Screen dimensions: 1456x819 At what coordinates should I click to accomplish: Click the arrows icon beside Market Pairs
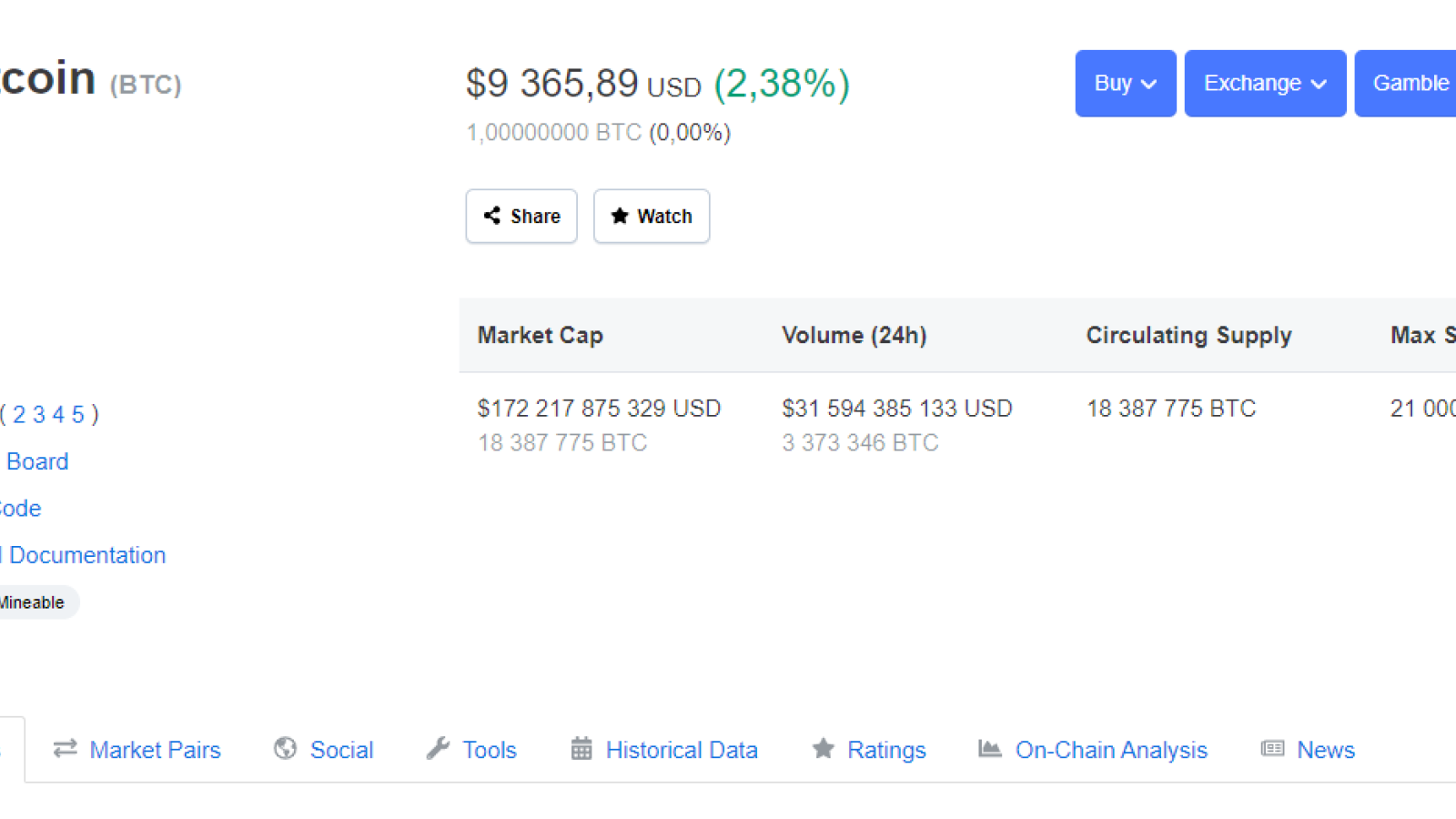click(66, 749)
